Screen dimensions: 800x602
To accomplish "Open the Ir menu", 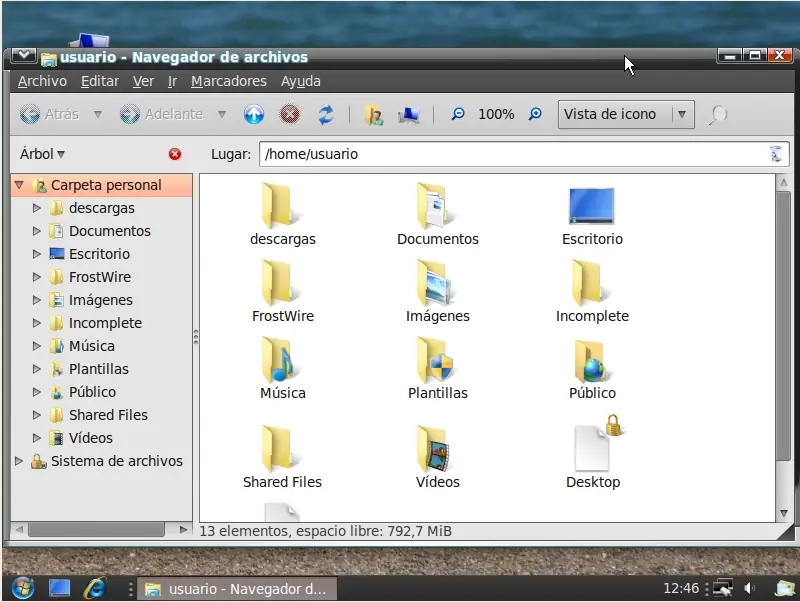I will [x=172, y=81].
